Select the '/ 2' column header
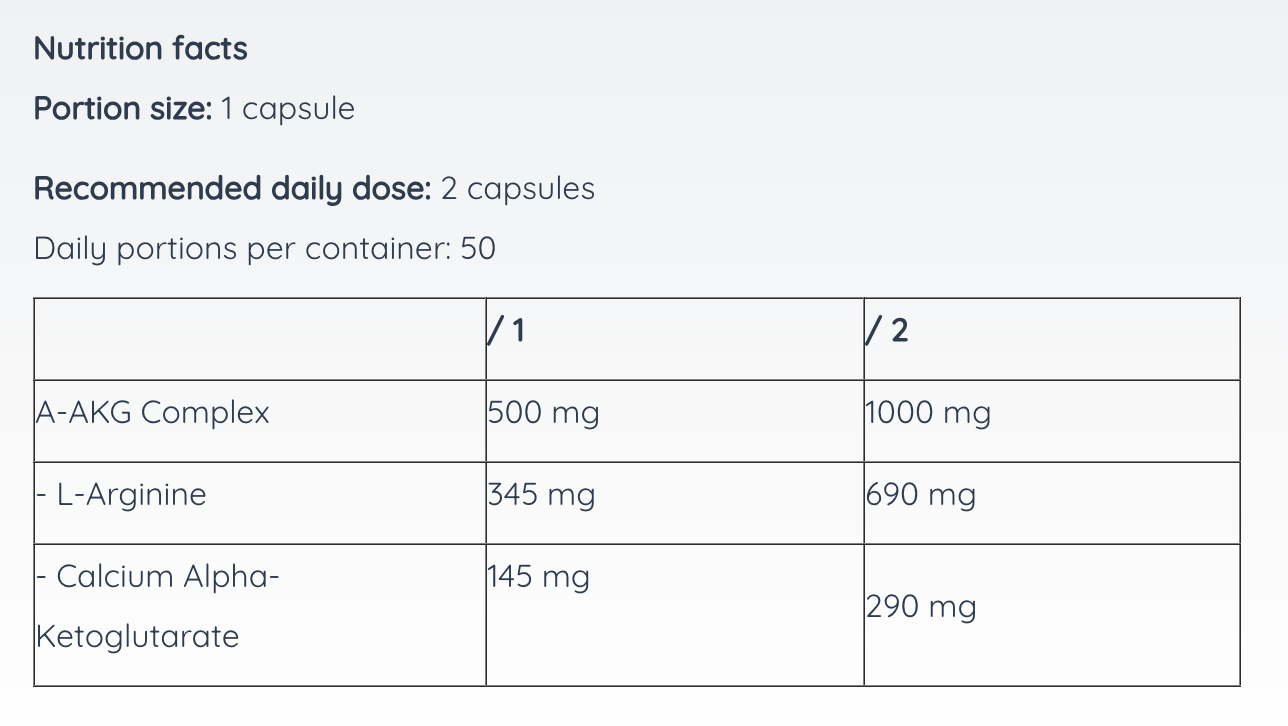This screenshot has height=726, width=1288. coord(887,331)
